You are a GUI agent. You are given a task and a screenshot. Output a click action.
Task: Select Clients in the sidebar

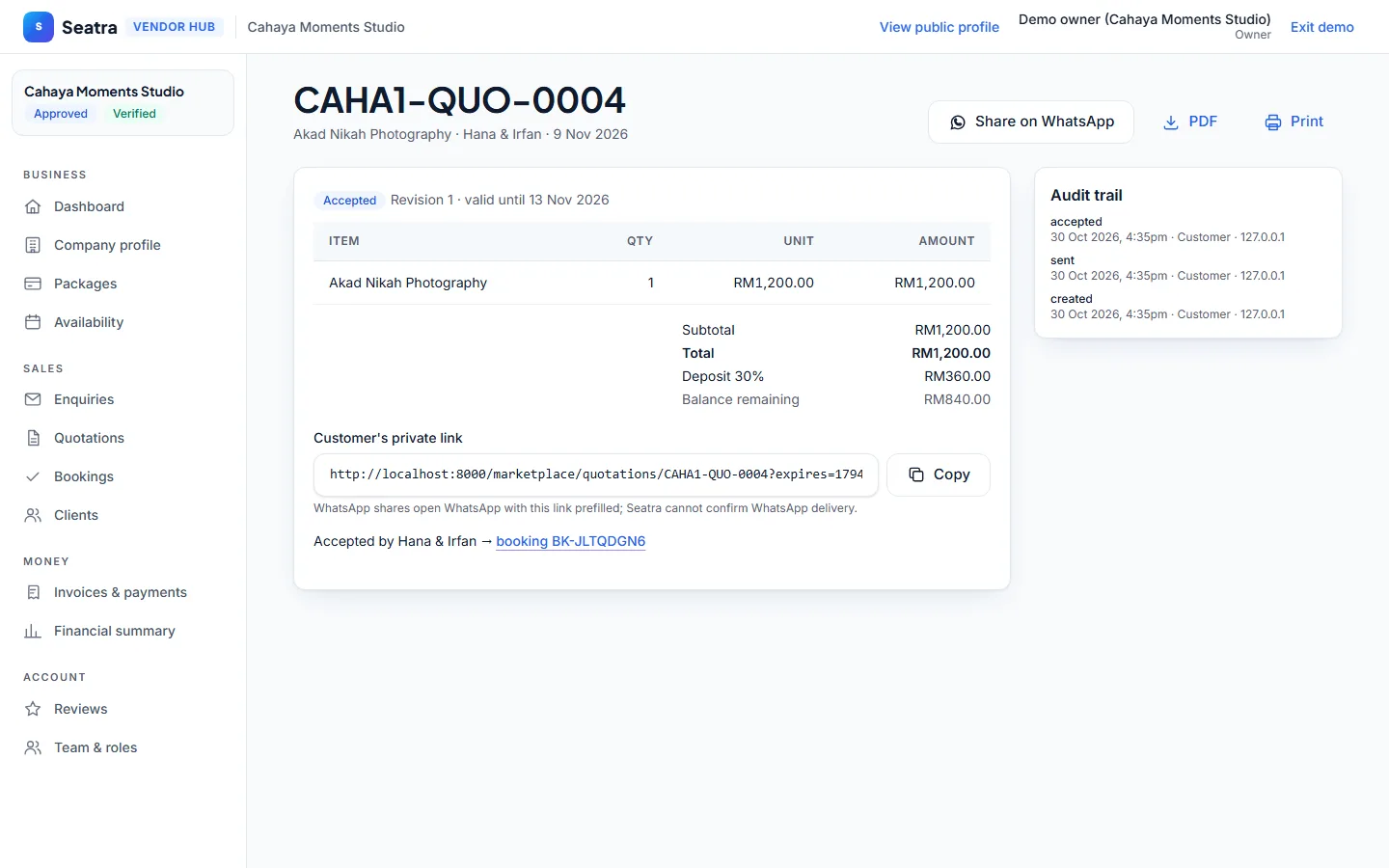tap(123, 515)
